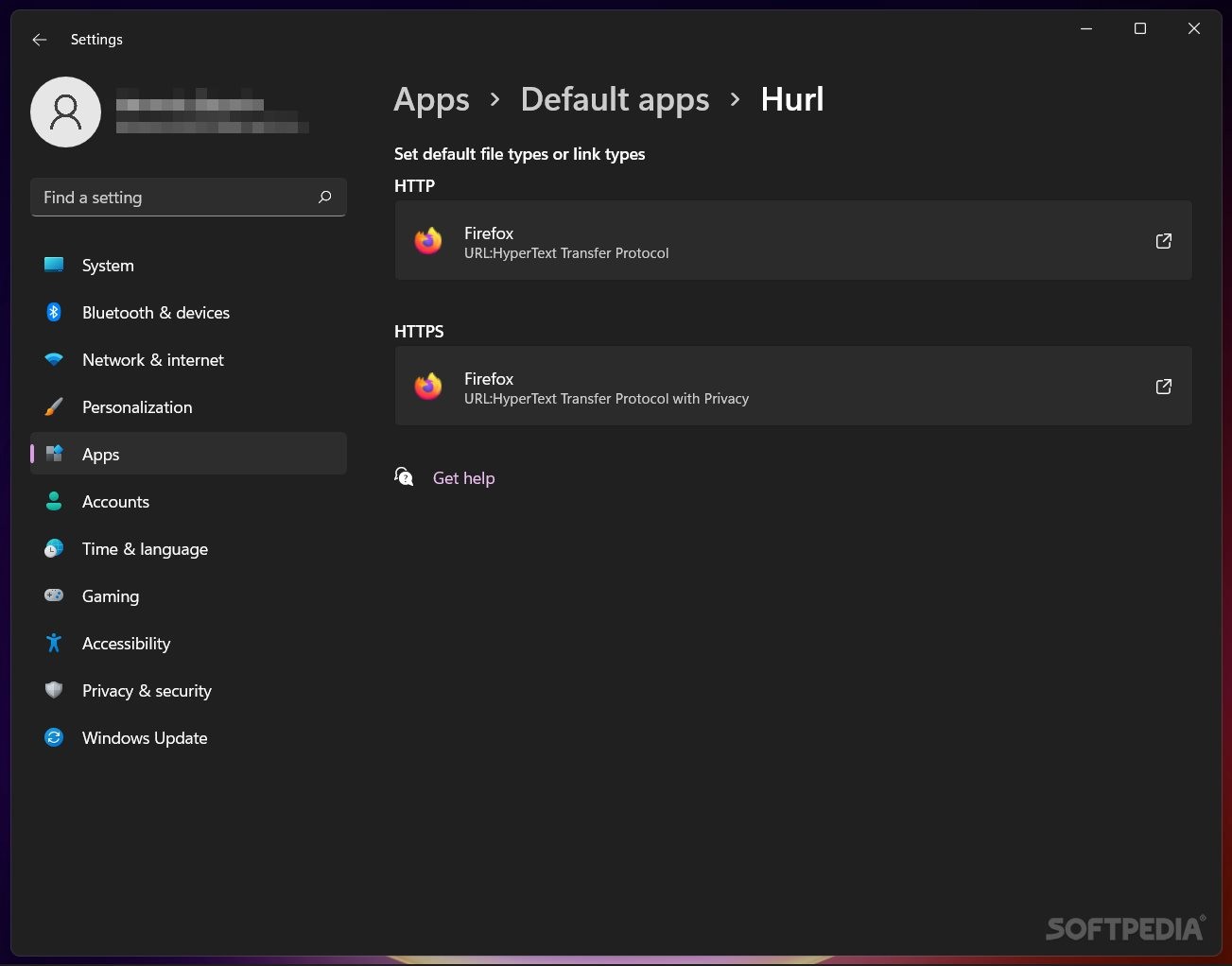Click the Wi-Fi network icon in sidebar
1232x966 pixels.
pos(54,360)
